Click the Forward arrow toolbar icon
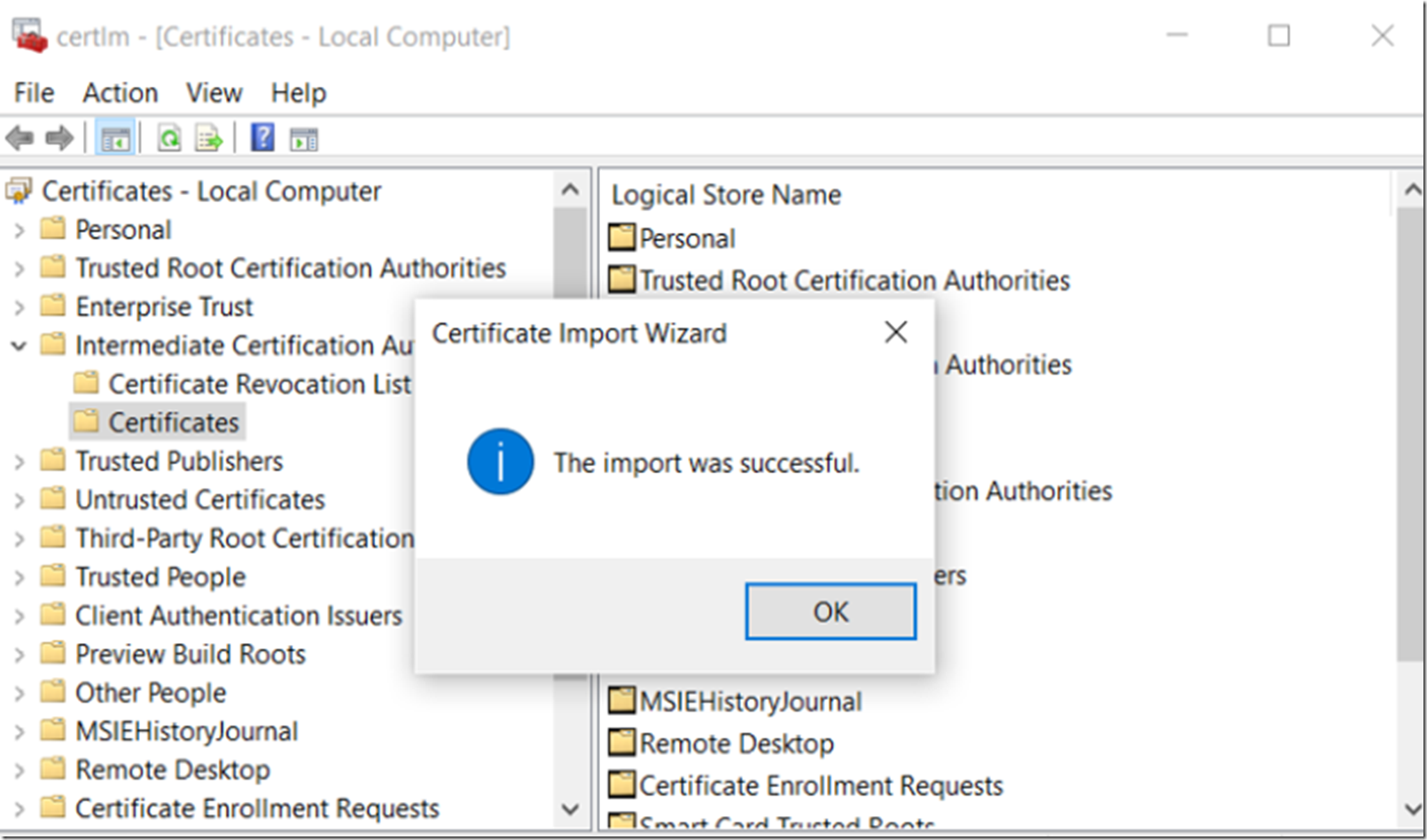The height and width of the screenshot is (840, 1427). point(59,138)
